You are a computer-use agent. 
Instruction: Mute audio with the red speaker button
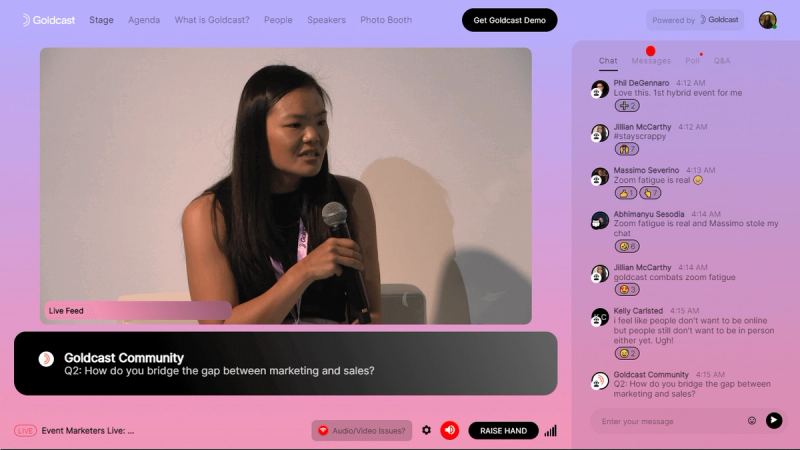pyautogui.click(x=450, y=430)
